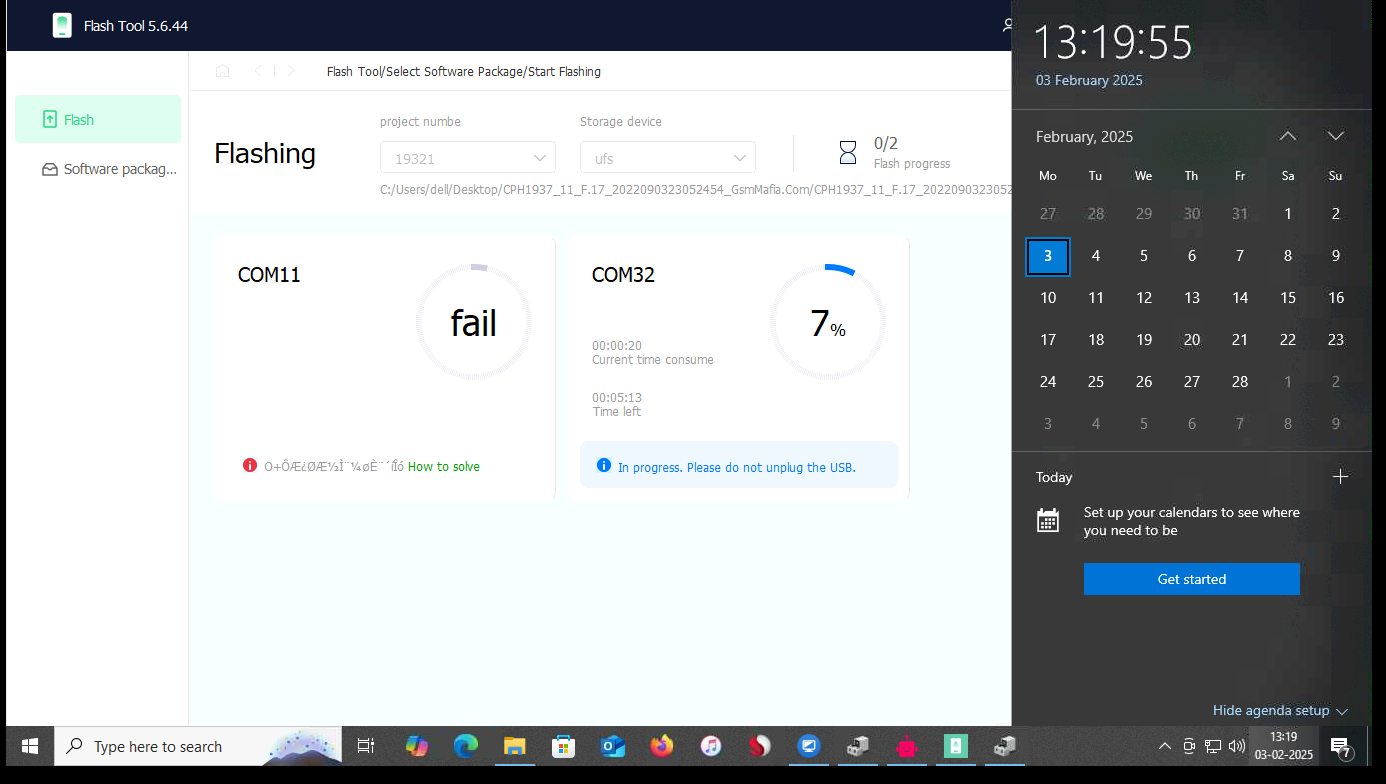Open Firefox from the taskbar

coord(661,746)
